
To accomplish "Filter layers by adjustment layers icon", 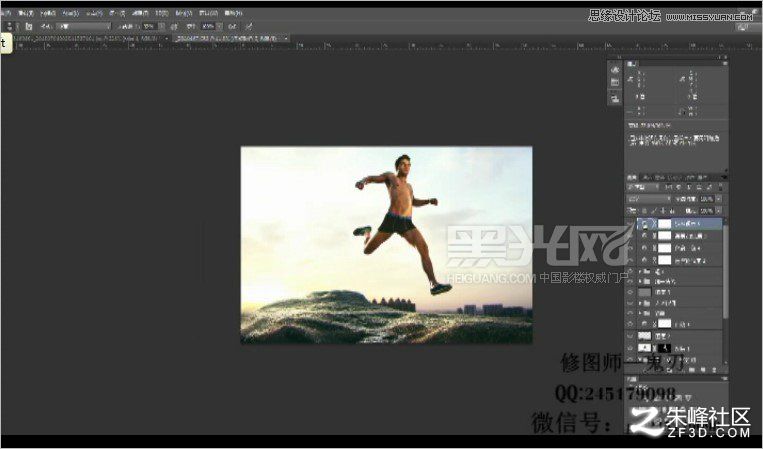I will click(679, 187).
